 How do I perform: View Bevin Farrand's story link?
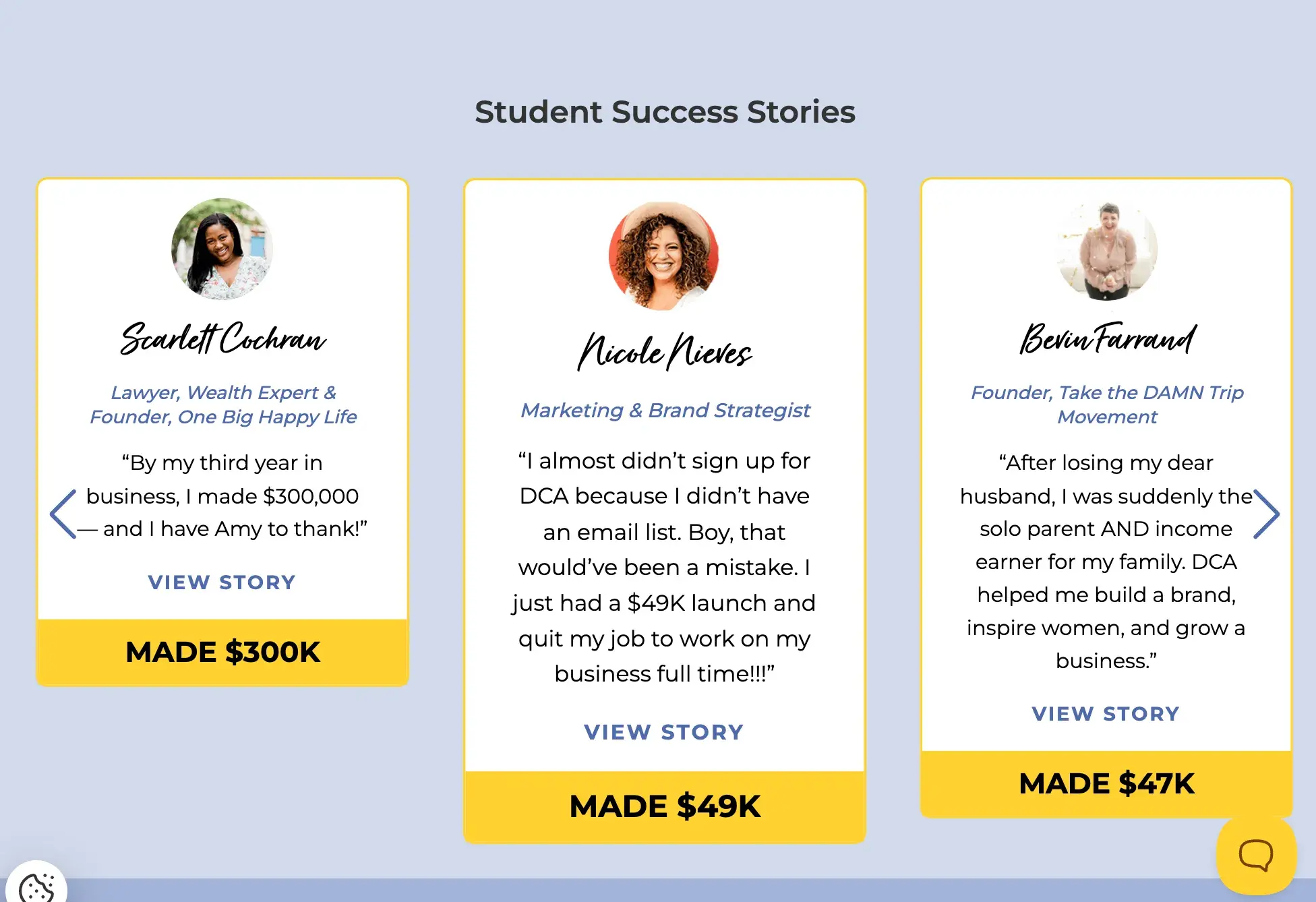(x=1106, y=714)
